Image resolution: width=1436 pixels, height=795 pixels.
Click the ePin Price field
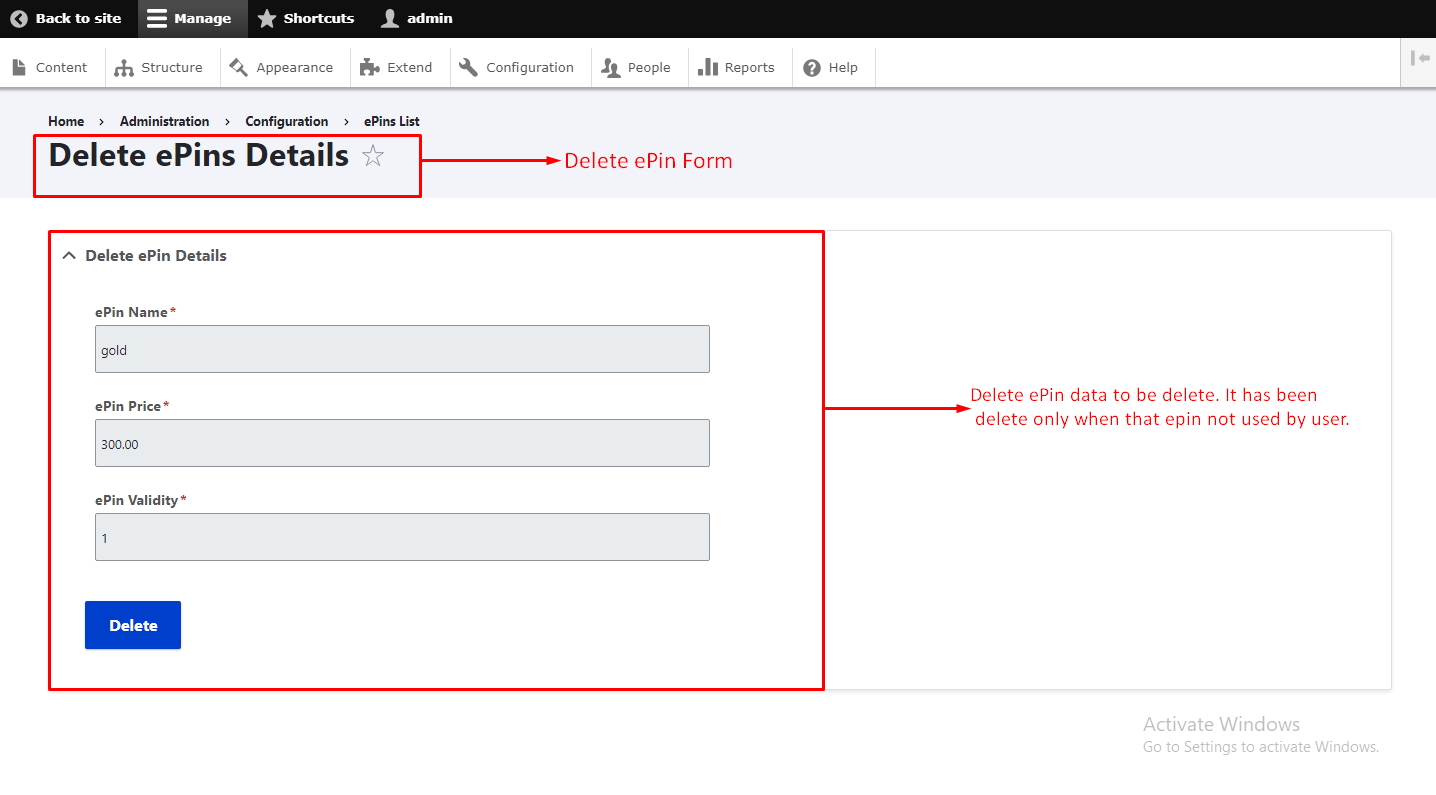click(402, 443)
